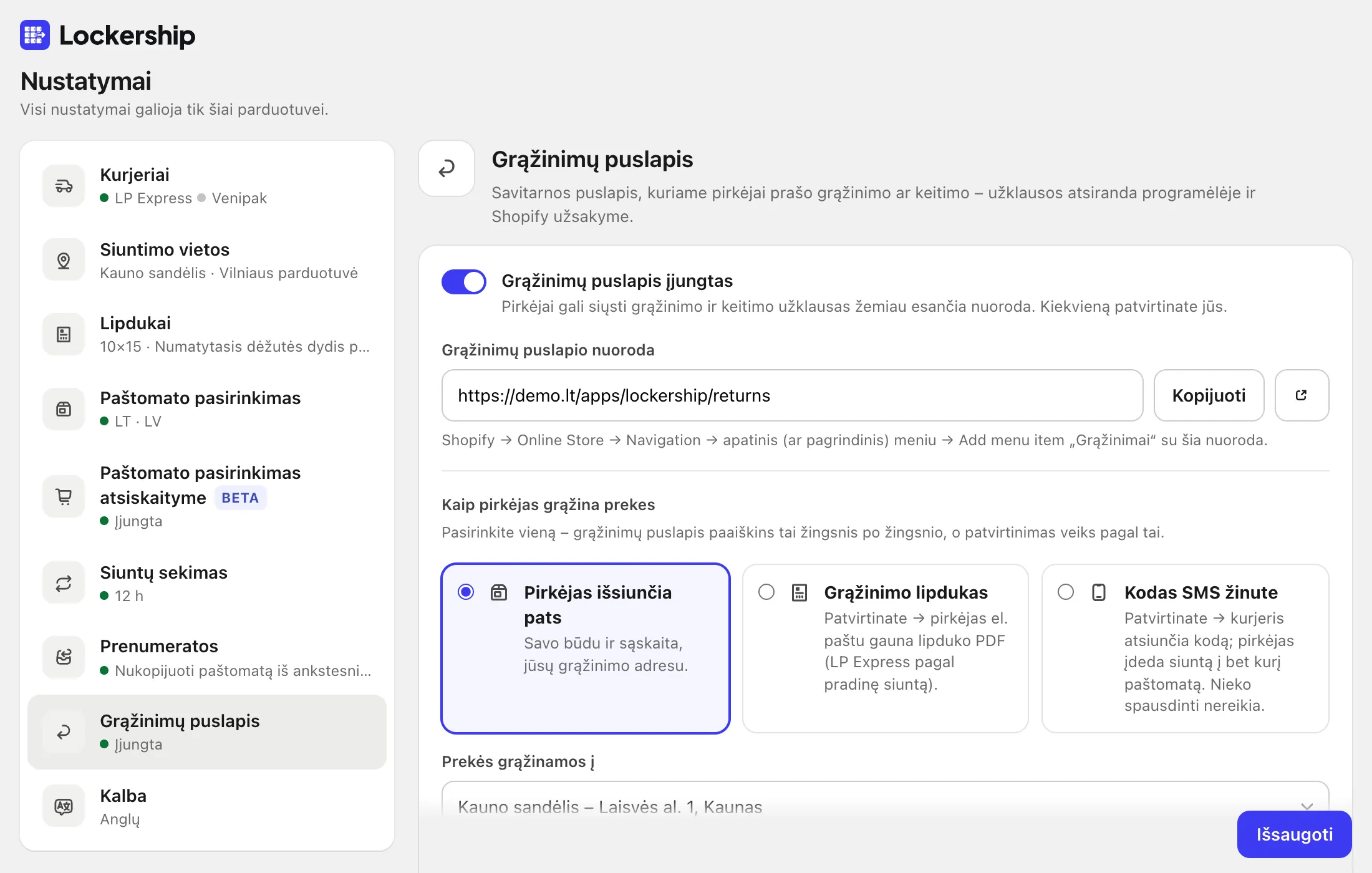Open Siuntų sekimas settings section
The image size is (1372, 873).
pos(207,584)
